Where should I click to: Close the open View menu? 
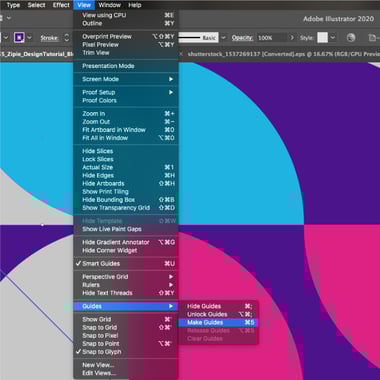pos(84,5)
